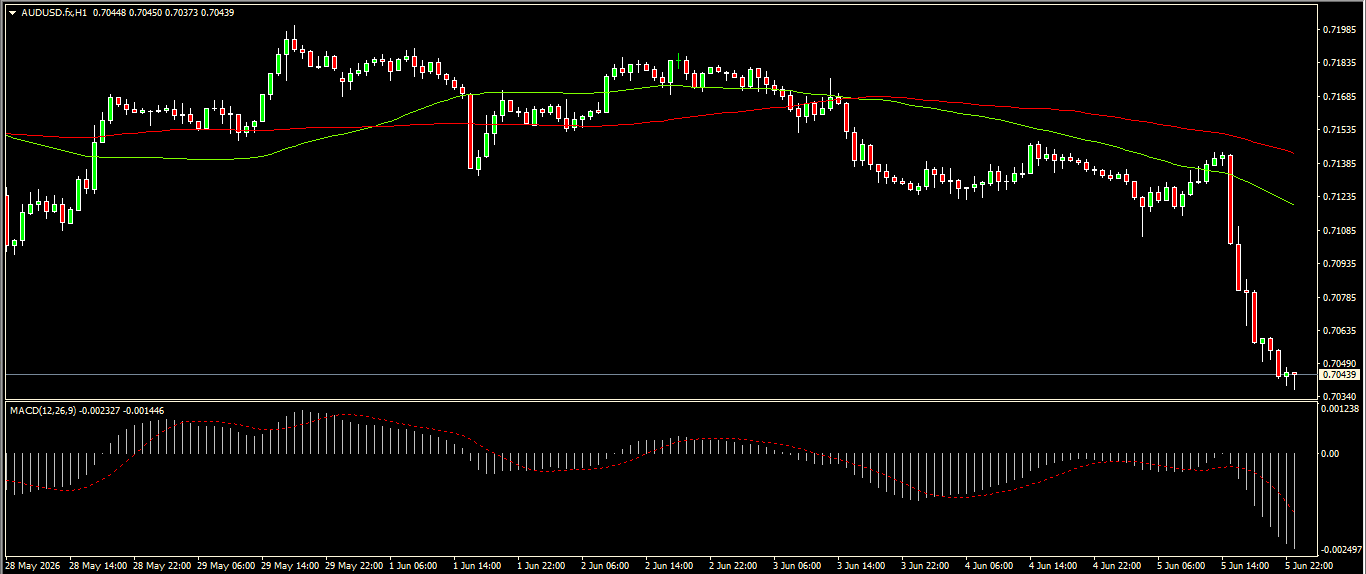
Task: Click the 4 Jun 06:00 time label
Action: [990, 566]
